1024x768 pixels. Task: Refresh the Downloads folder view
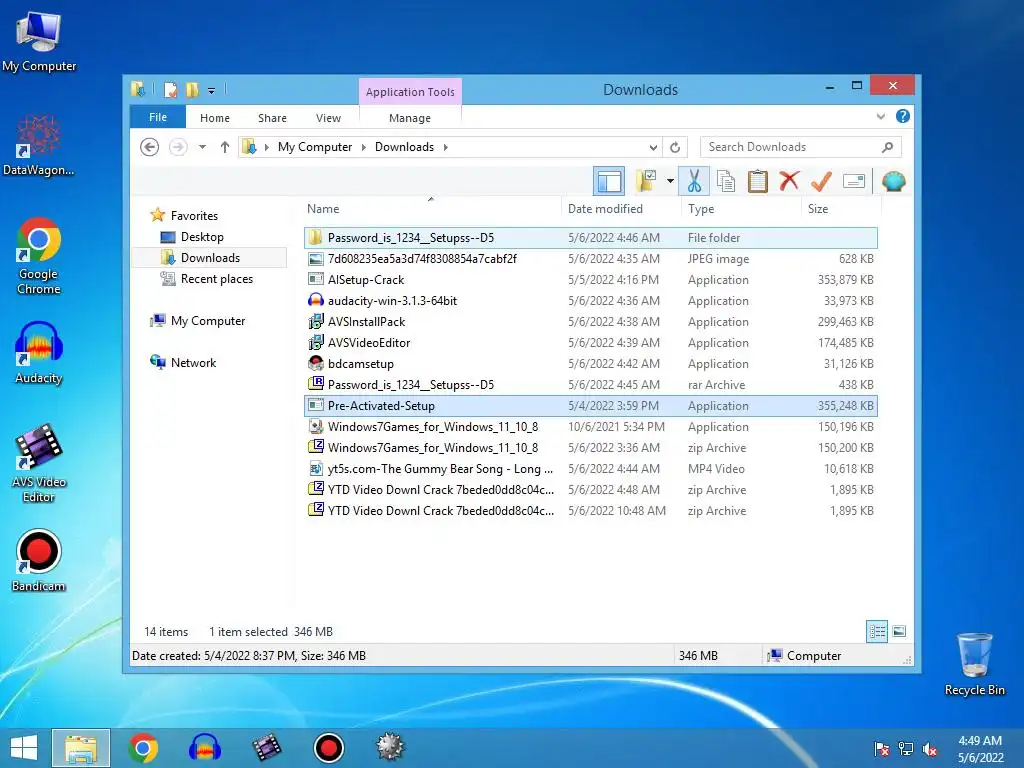click(675, 147)
